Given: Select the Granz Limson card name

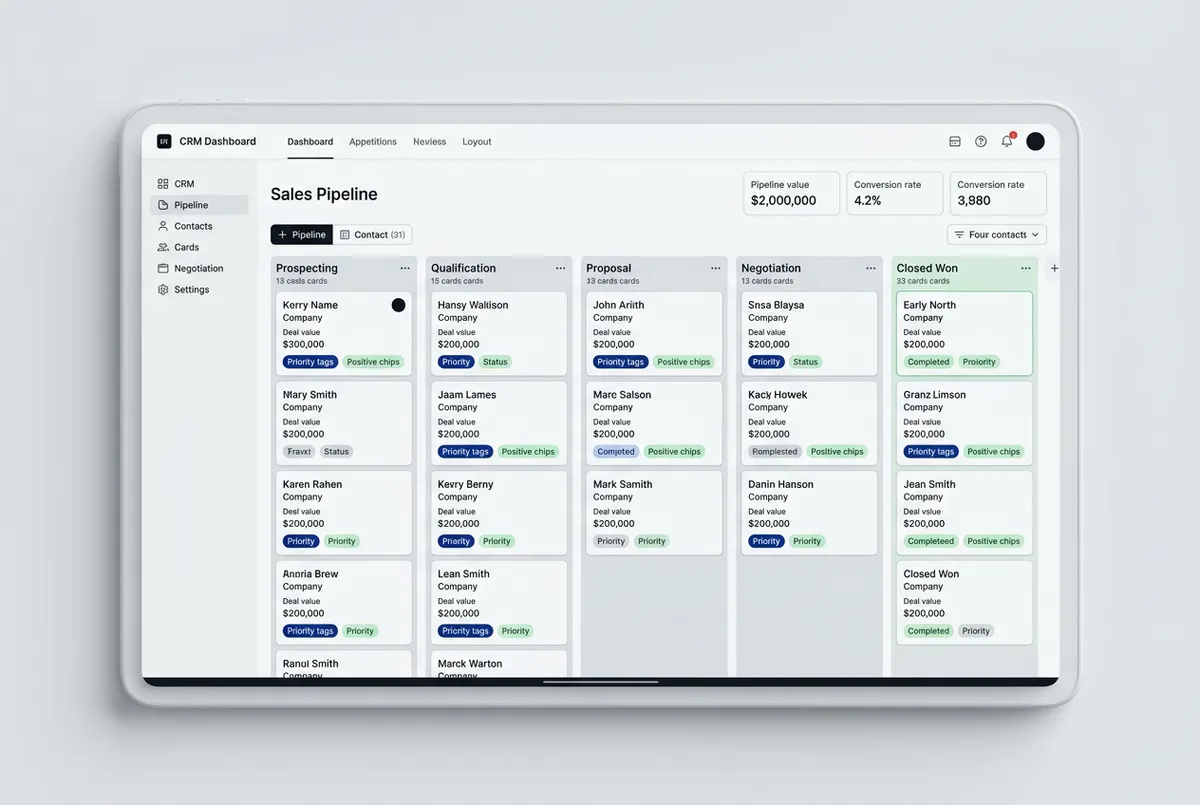Looking at the screenshot, I should tap(935, 395).
